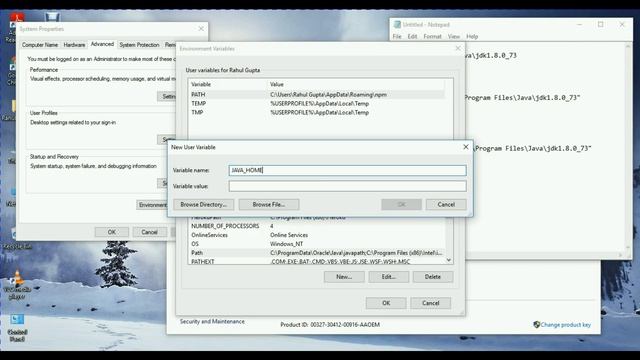This screenshot has height=360, width=640.
Task: Click New under system variables
Action: 344,277
